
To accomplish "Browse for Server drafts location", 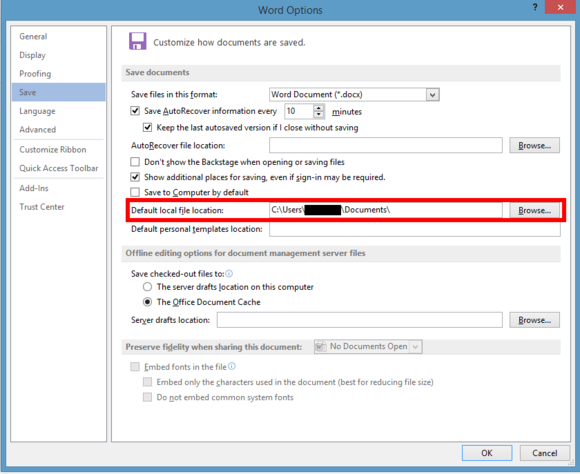I will pyautogui.click(x=535, y=320).
